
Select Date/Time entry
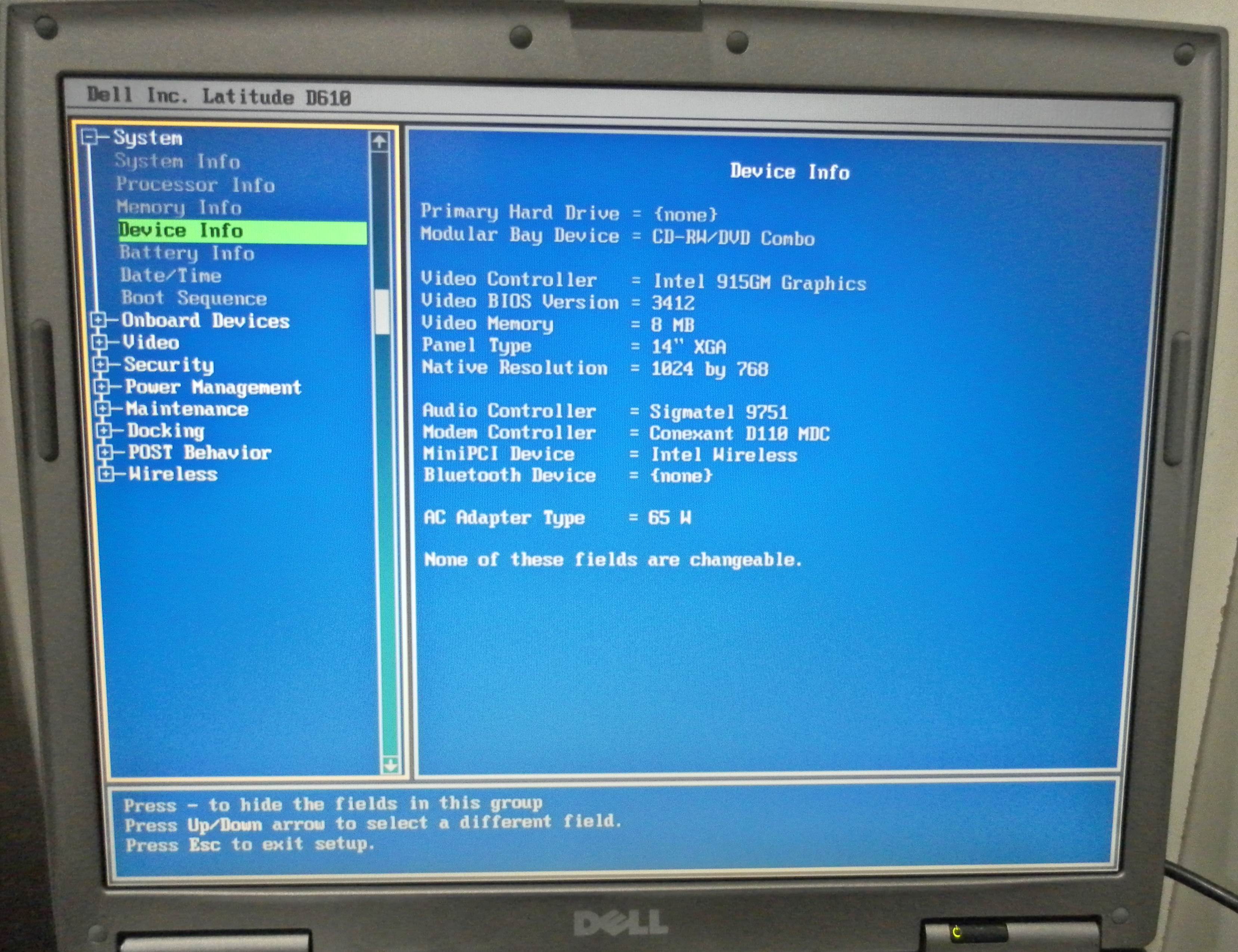pyautogui.click(x=171, y=276)
